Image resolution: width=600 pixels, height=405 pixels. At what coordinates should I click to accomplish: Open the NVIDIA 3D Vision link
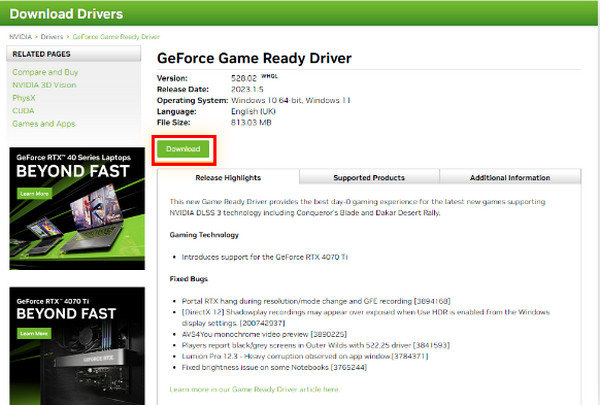coord(44,85)
